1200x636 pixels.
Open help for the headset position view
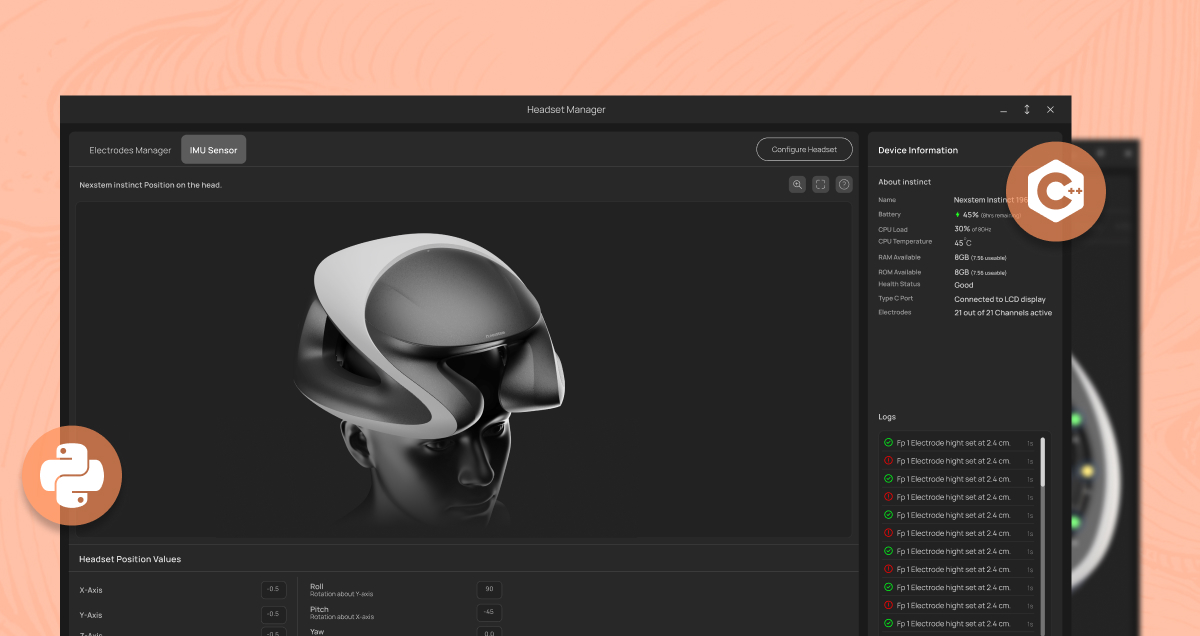pyautogui.click(x=844, y=184)
